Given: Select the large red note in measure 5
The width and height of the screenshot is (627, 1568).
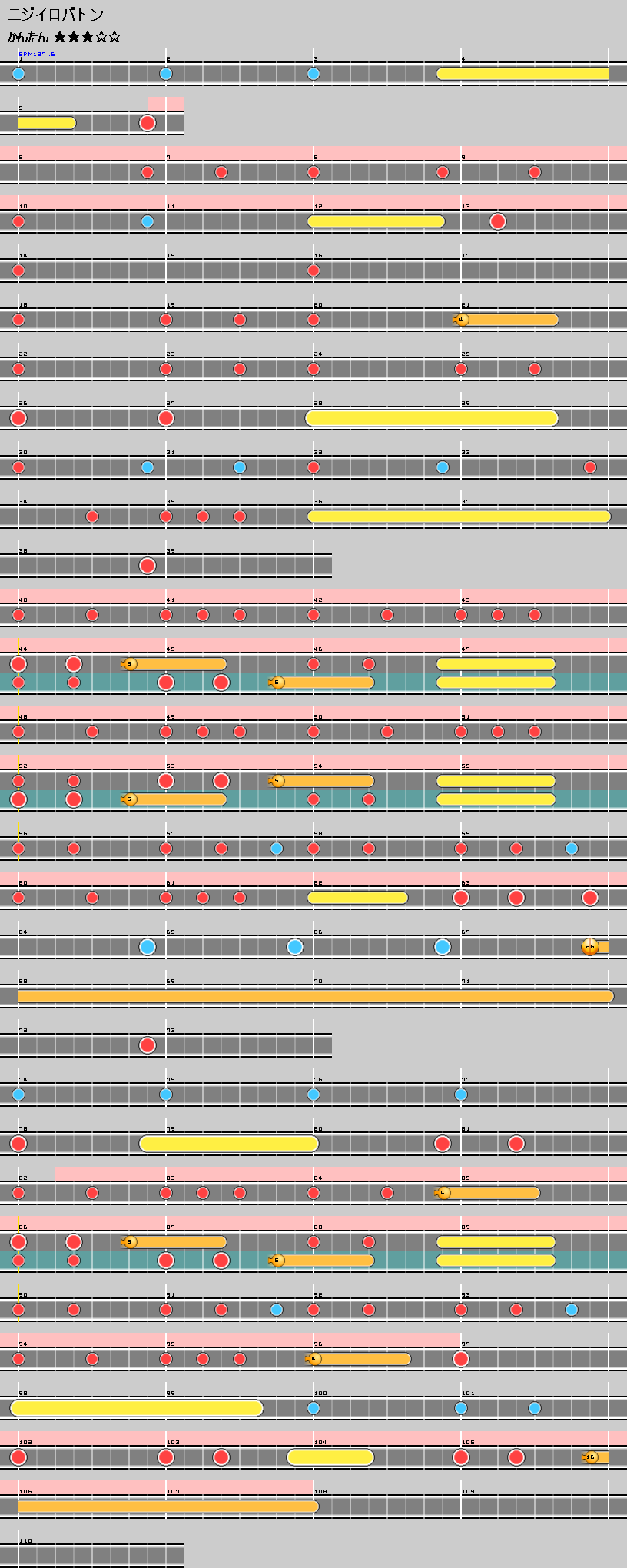Looking at the screenshot, I should click(148, 123).
